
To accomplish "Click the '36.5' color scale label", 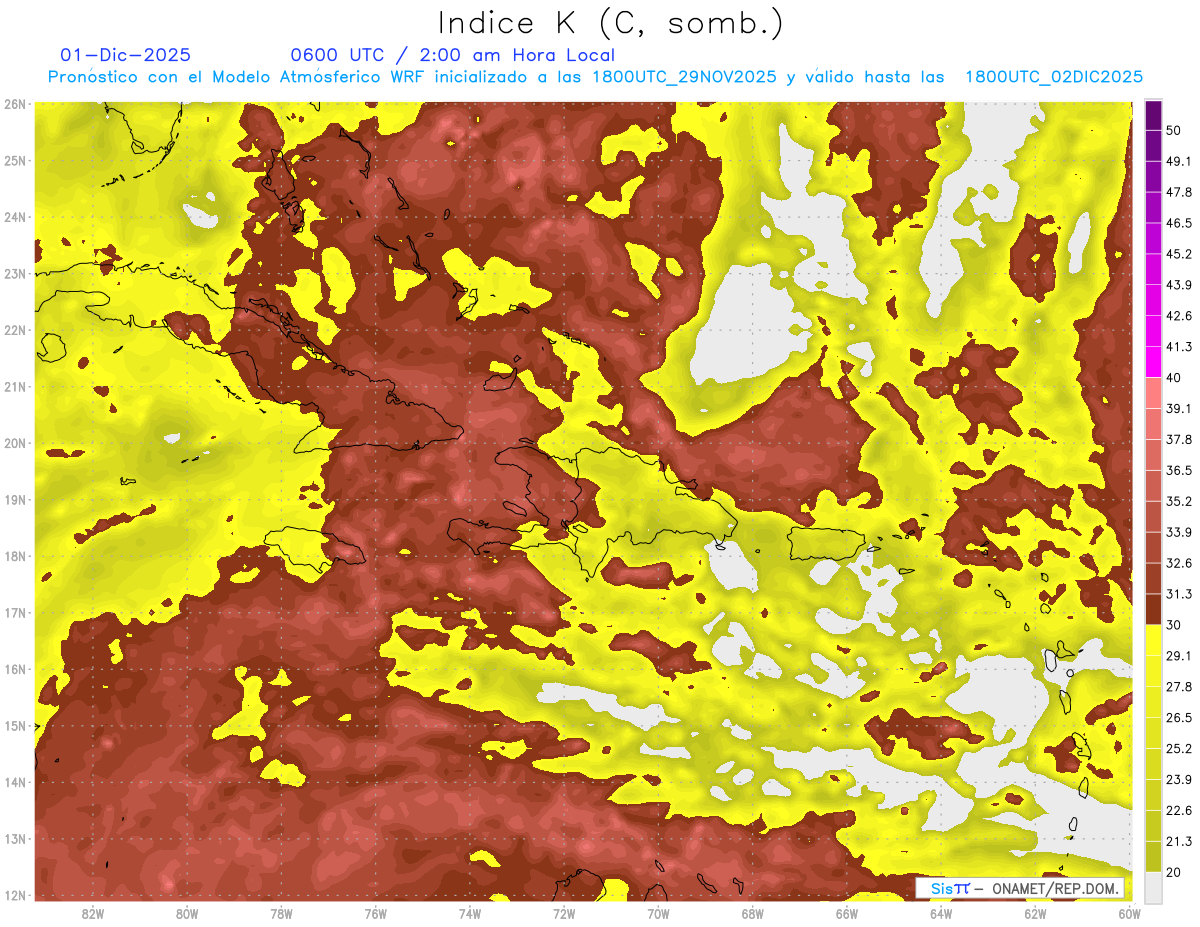I will point(1178,470).
